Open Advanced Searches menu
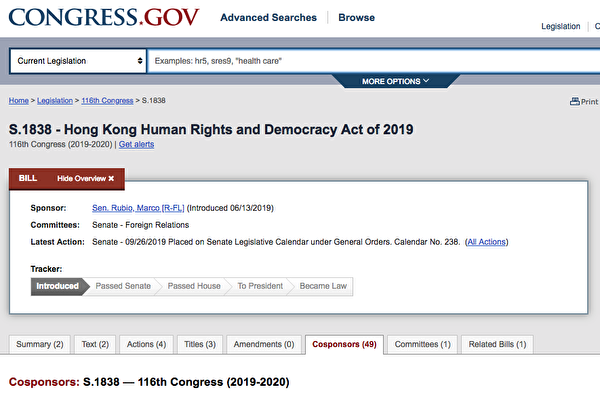The width and height of the screenshot is (600, 400). (268, 18)
